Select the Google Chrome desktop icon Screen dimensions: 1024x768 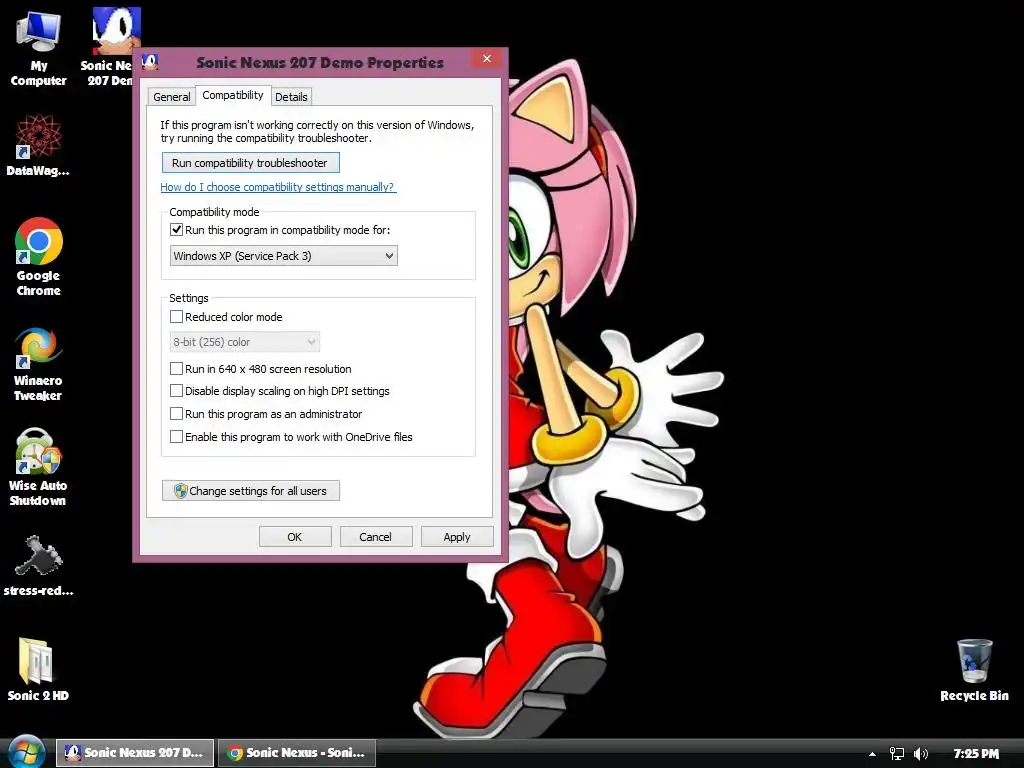tap(39, 257)
